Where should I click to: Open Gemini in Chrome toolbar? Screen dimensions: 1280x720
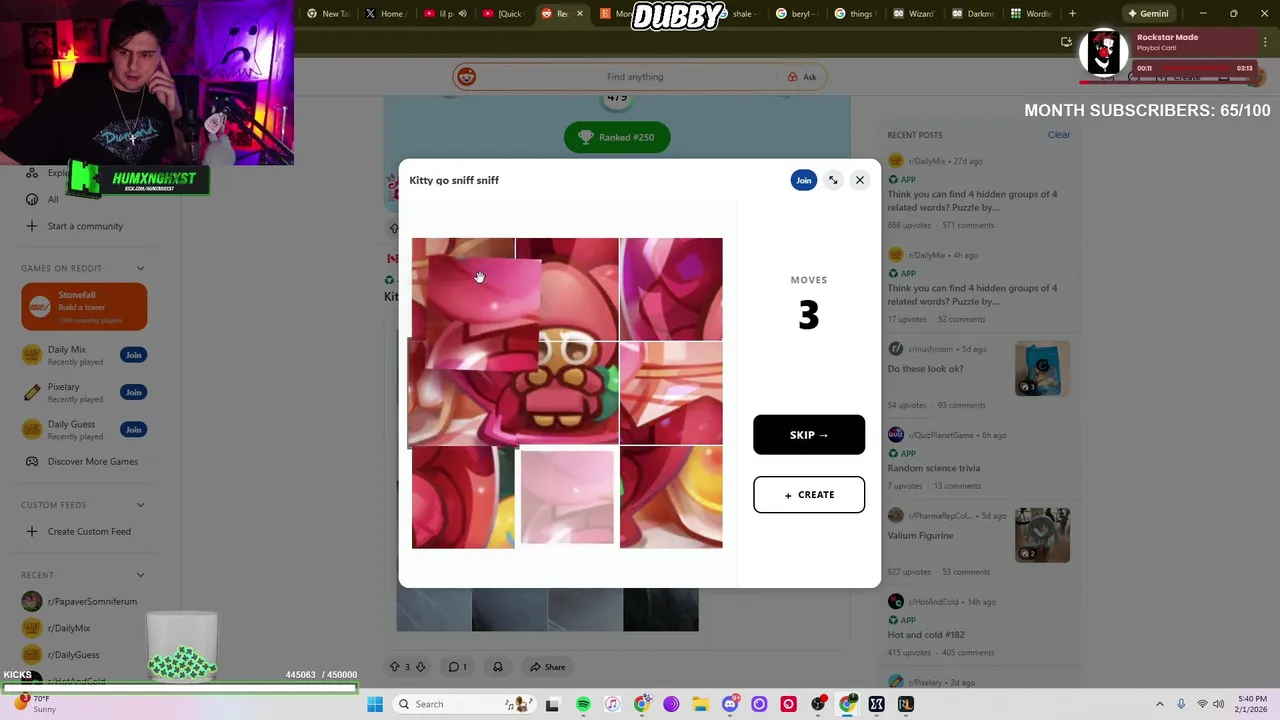point(1148,14)
